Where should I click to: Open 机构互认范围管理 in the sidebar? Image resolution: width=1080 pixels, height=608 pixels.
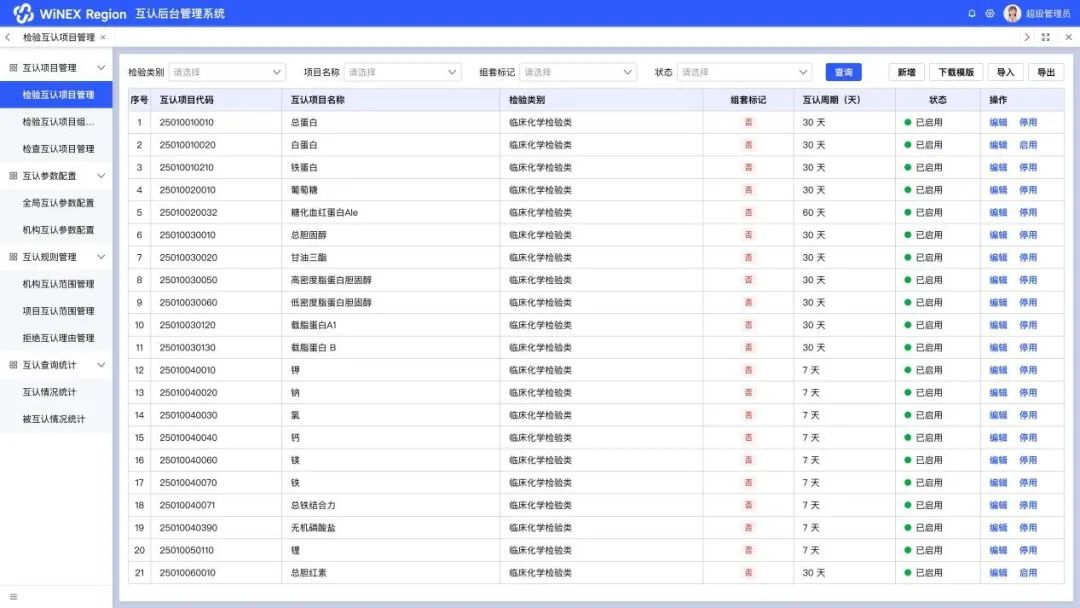pos(58,284)
